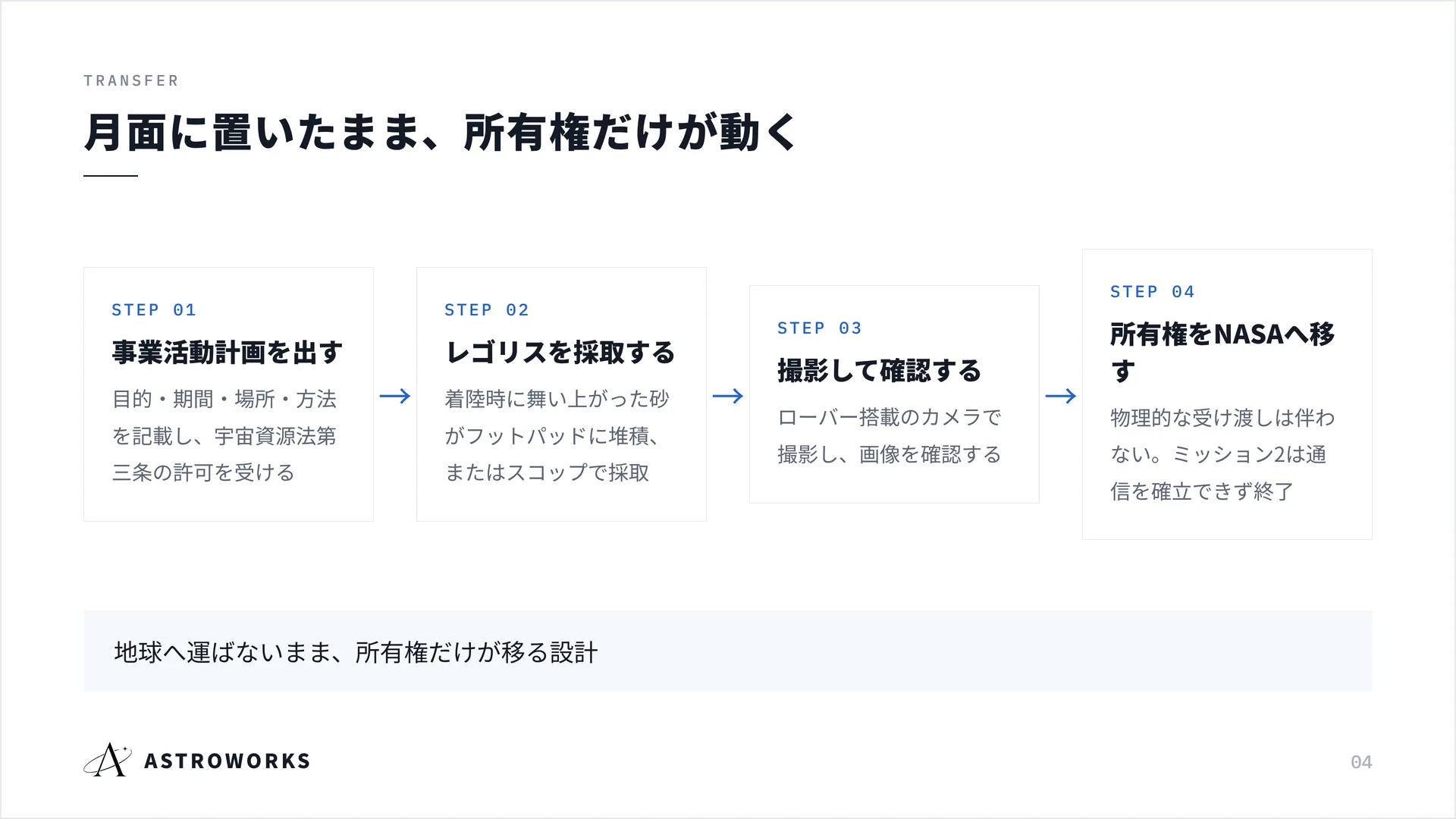Click the line ない。ミッション2は通
The image size is (1456, 819).
click(x=1219, y=454)
